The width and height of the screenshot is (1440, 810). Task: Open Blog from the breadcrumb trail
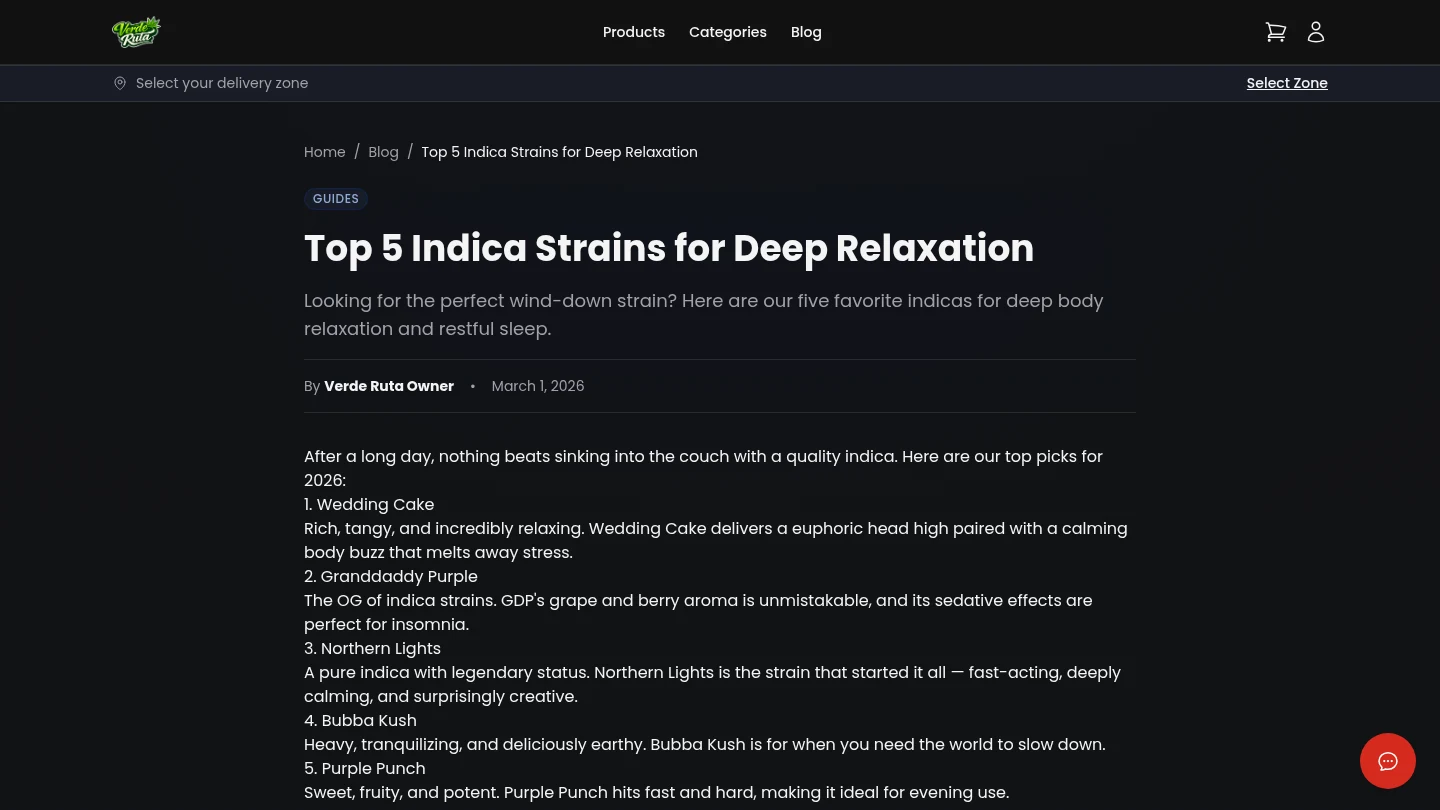(x=383, y=152)
